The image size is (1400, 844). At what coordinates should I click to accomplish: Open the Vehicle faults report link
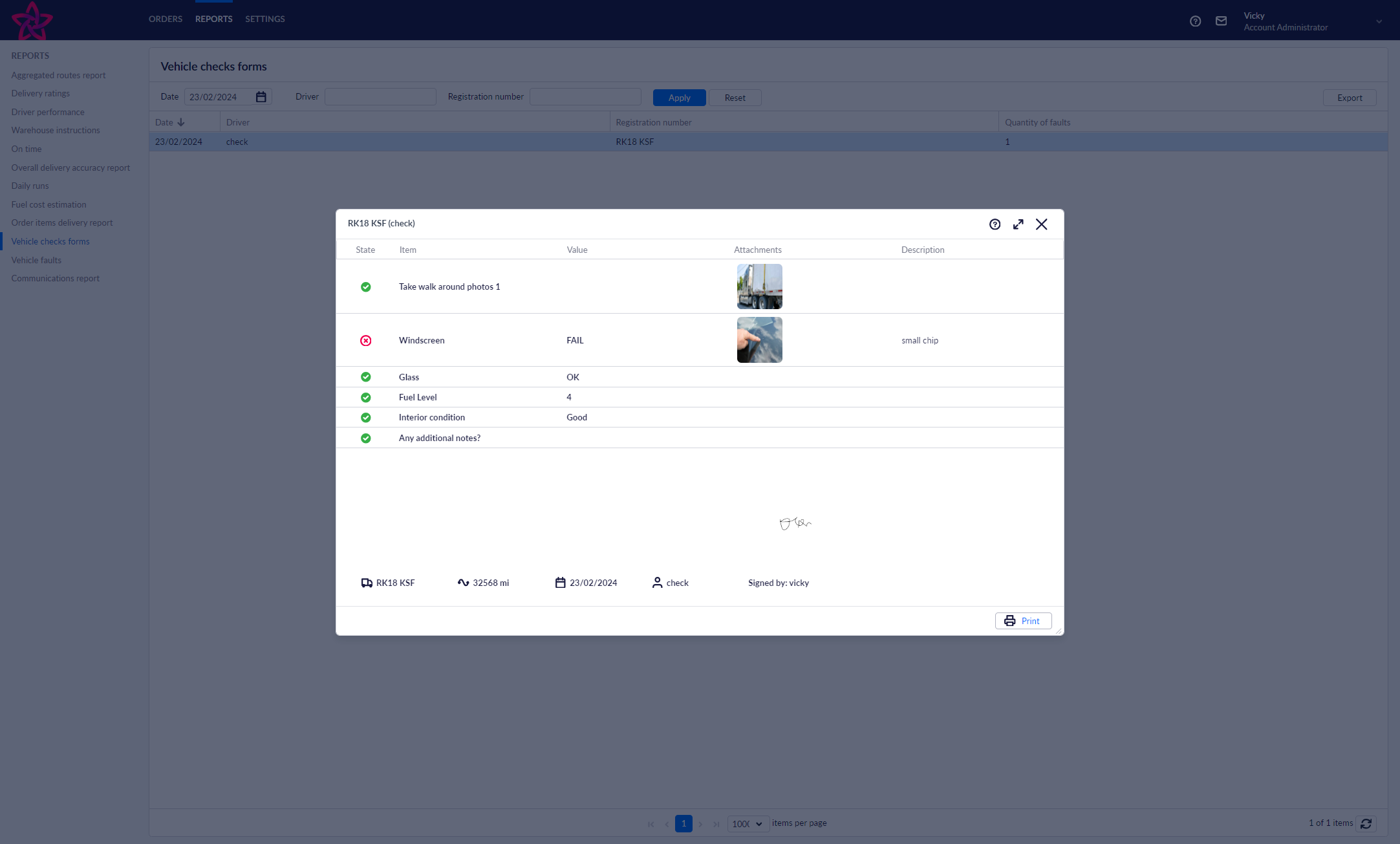click(36, 260)
